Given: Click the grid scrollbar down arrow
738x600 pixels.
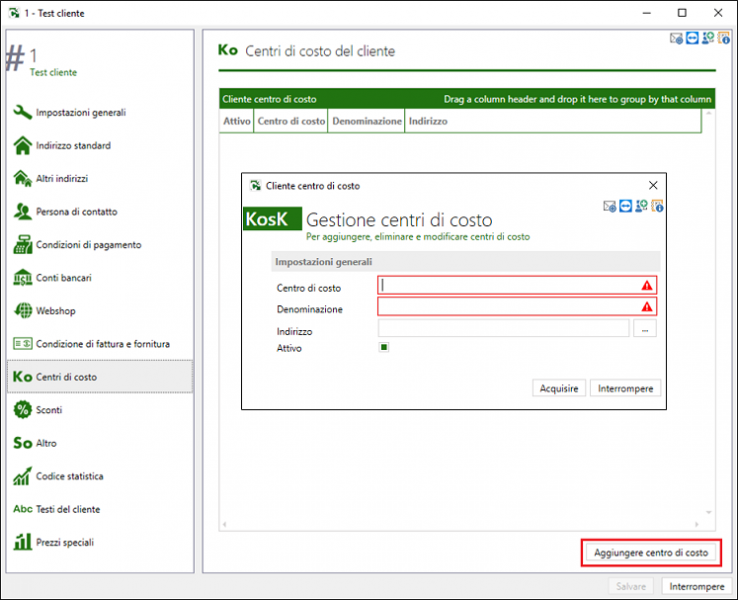Looking at the screenshot, I should pos(708,512).
